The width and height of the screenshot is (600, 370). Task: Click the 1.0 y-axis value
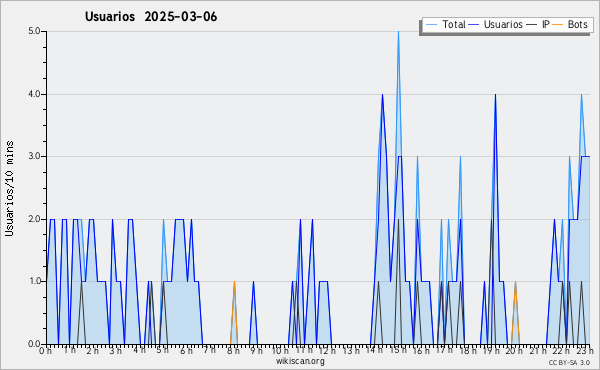tap(34, 282)
